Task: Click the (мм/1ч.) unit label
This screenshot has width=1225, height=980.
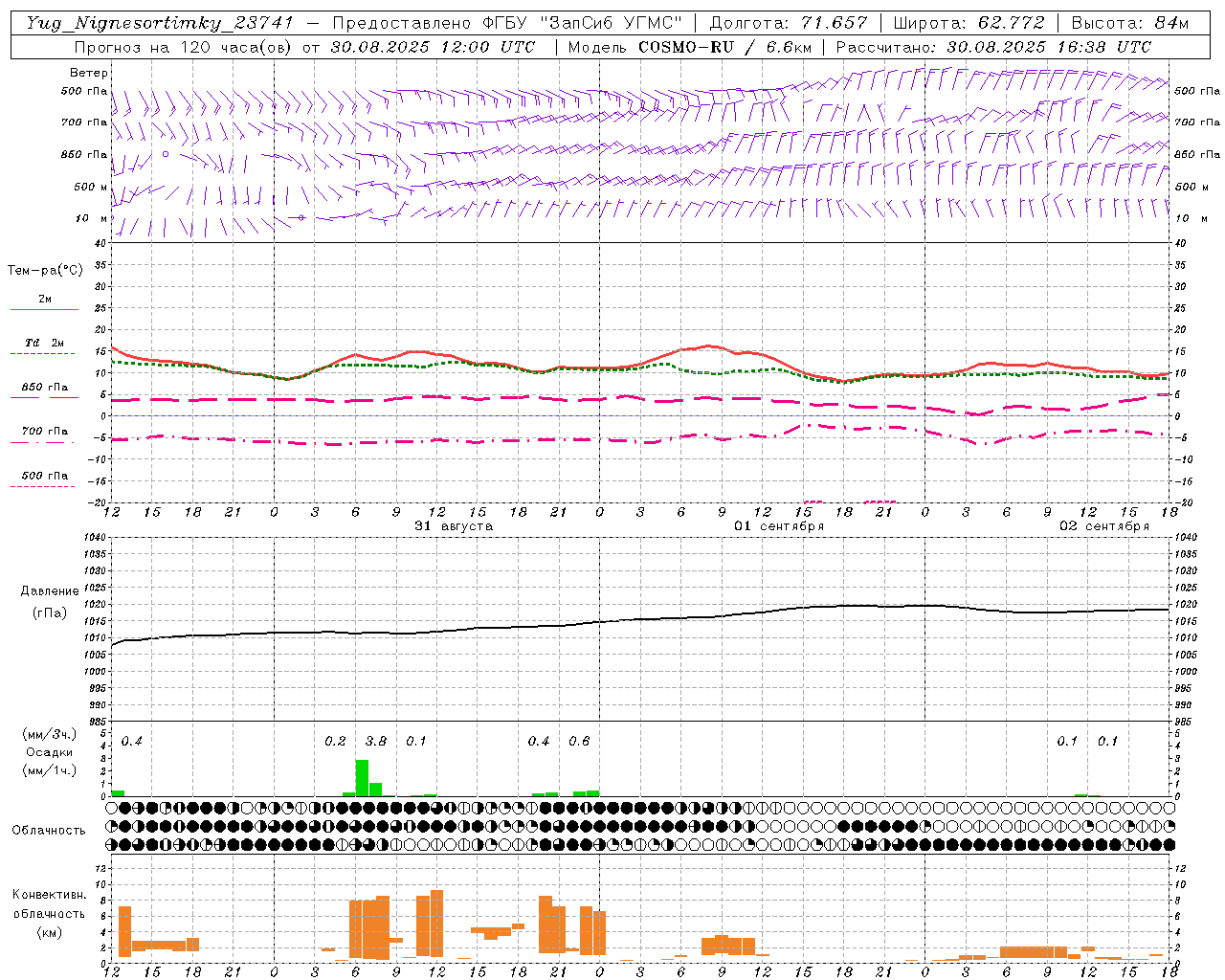Action: (x=50, y=771)
